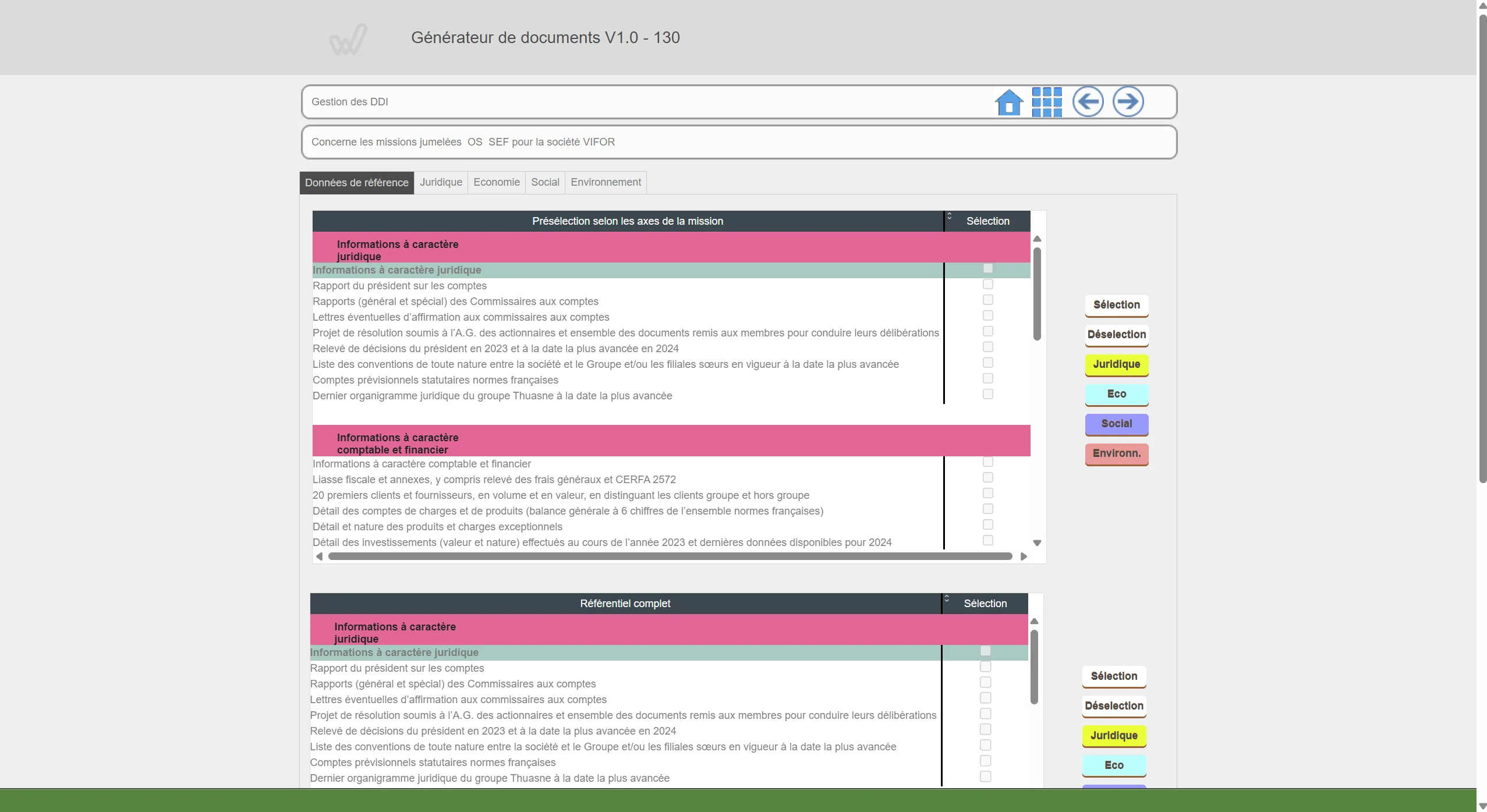Navigate back with the left arrow icon
The height and width of the screenshot is (812, 1487).
pos(1088,101)
